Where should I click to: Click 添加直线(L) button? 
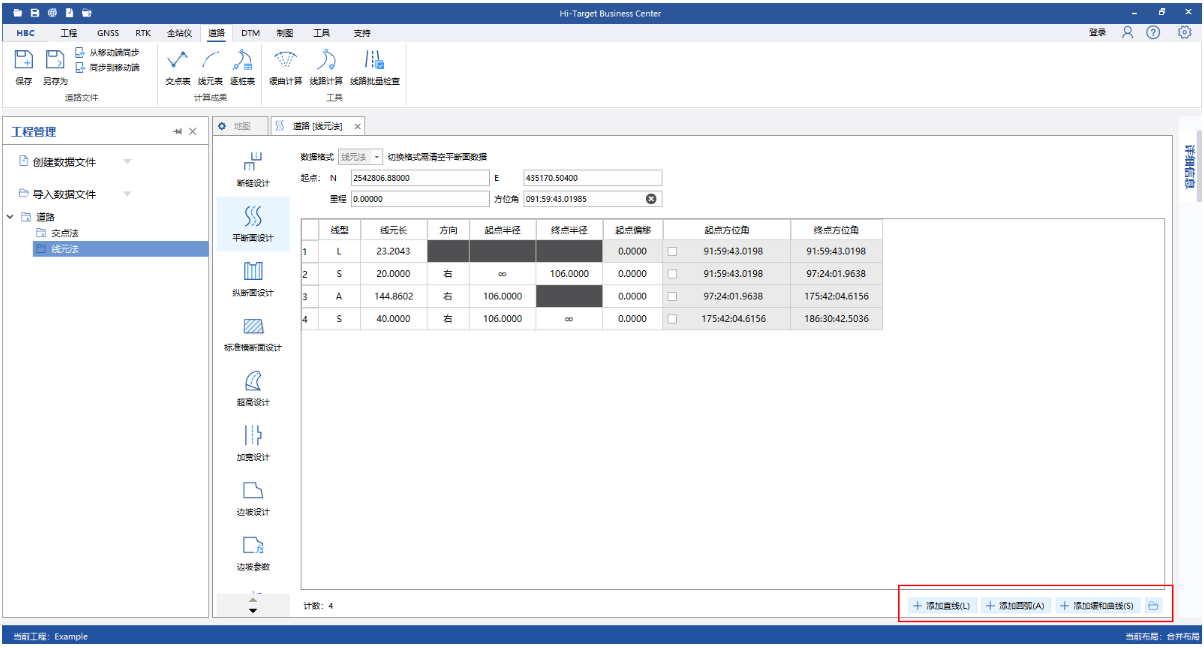tap(941, 605)
